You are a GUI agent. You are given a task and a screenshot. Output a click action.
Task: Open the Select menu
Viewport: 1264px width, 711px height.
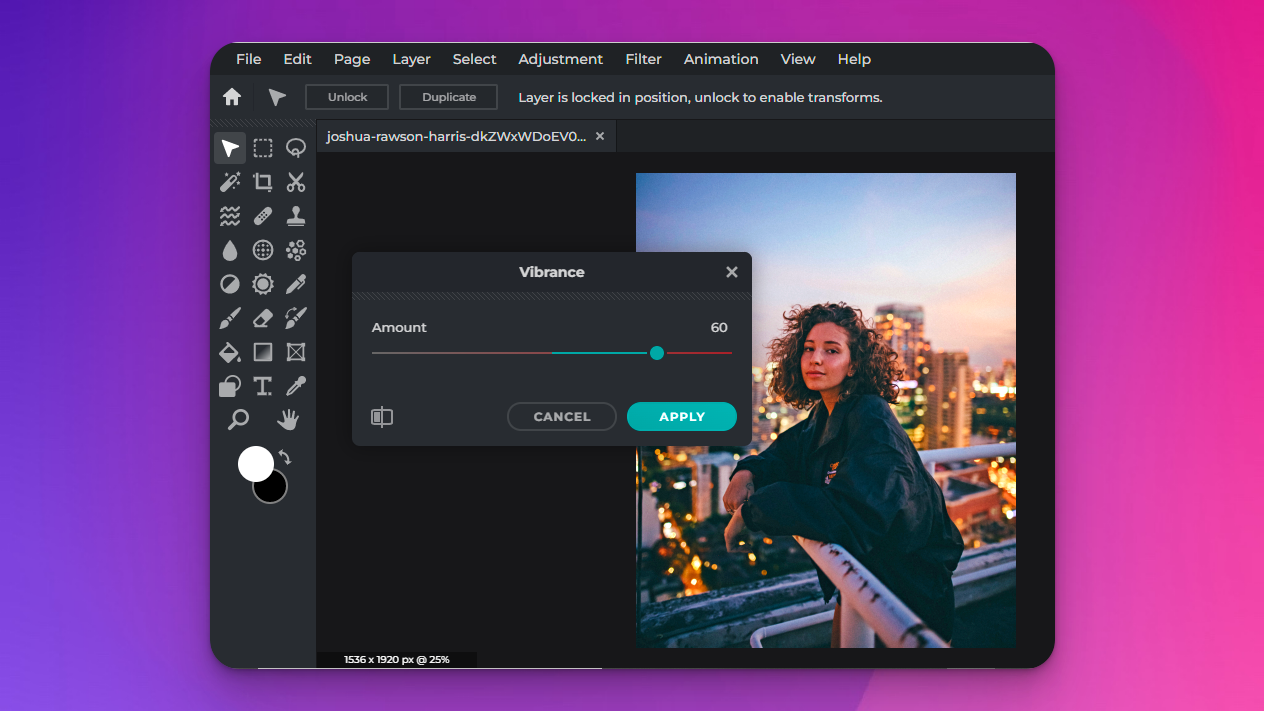474,59
